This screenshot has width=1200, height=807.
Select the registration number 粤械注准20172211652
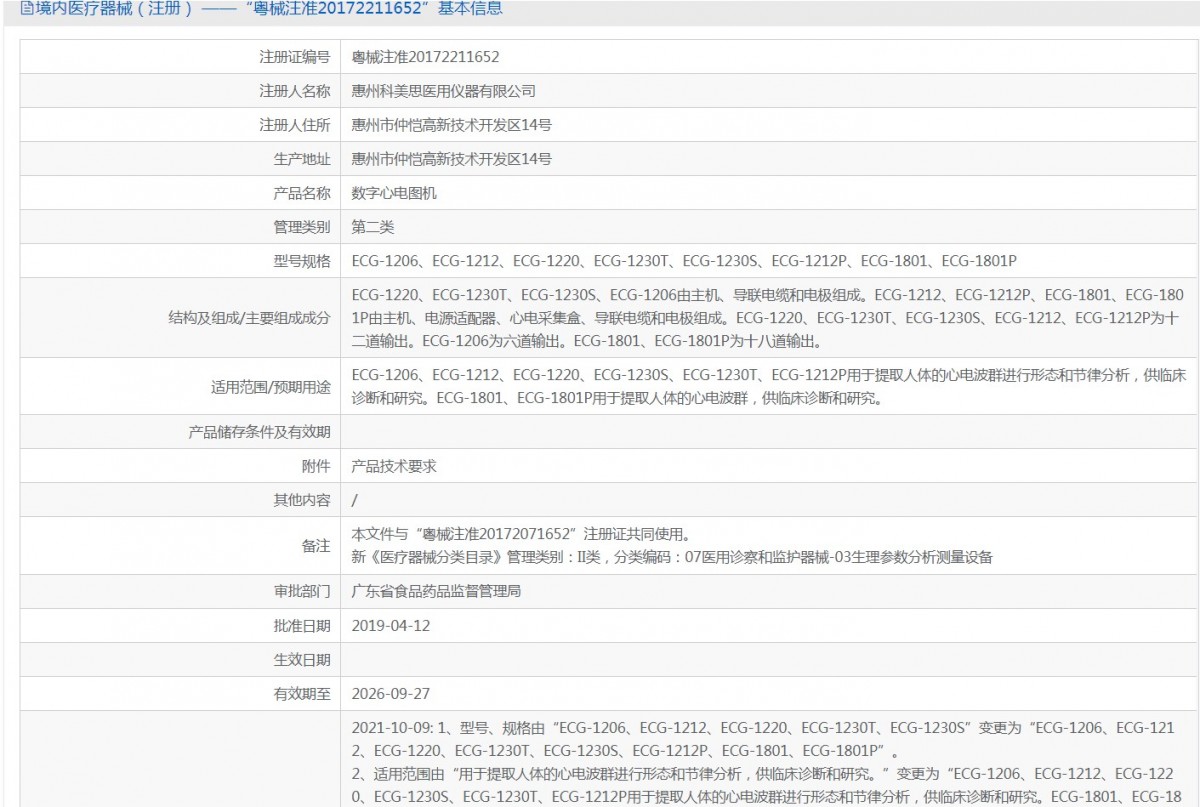[425, 57]
